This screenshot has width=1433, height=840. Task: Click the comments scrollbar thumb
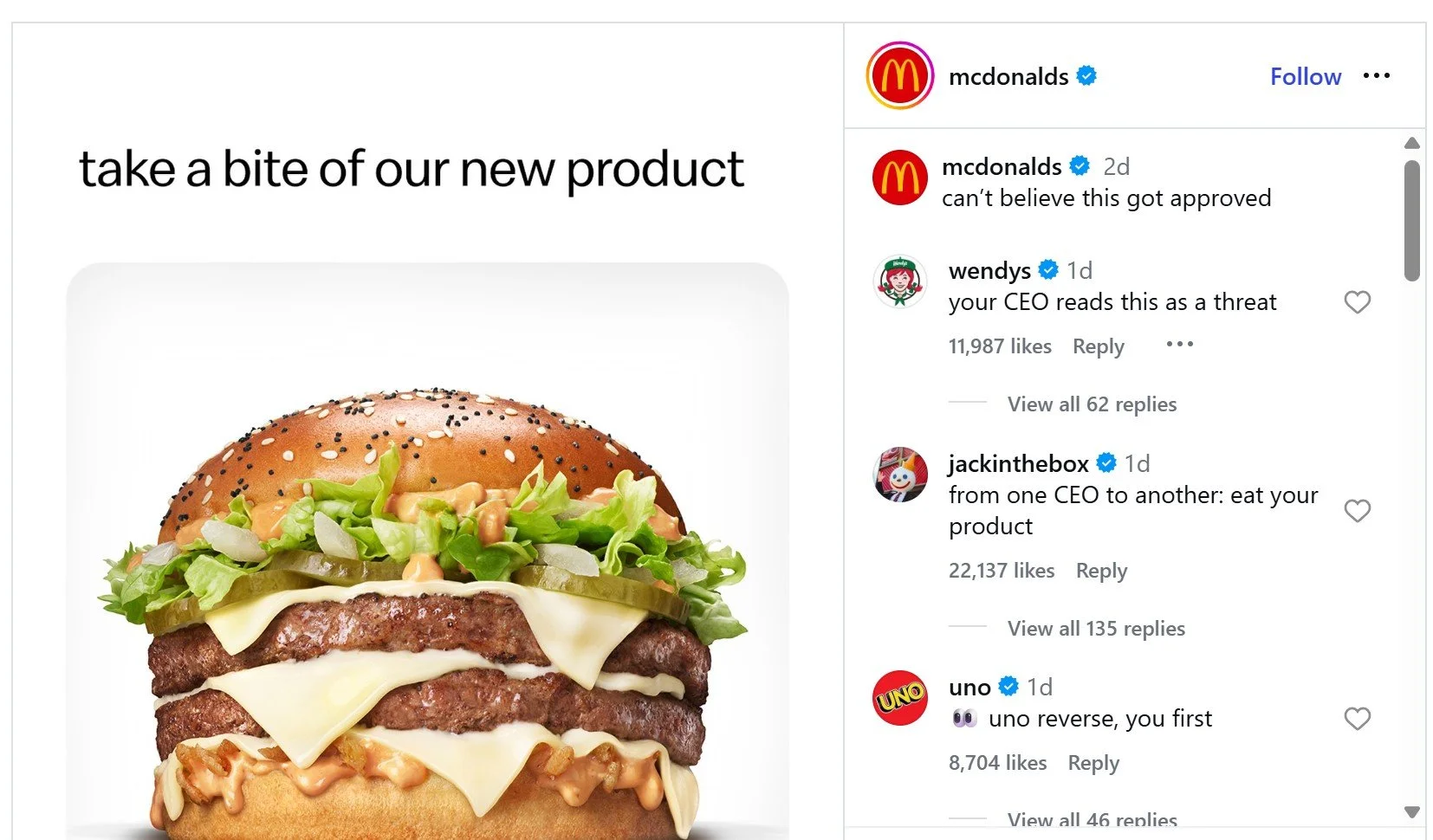(1412, 221)
